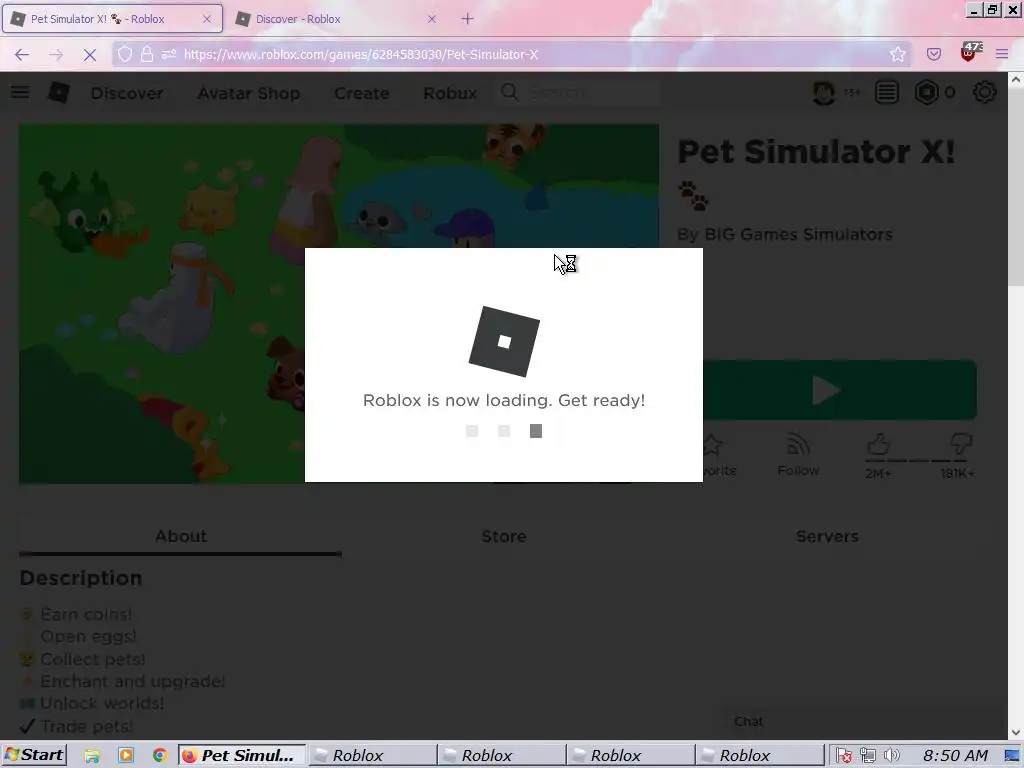Click the show desktop tray icon
The height and width of the screenshot is (768, 1024).
point(1012,756)
